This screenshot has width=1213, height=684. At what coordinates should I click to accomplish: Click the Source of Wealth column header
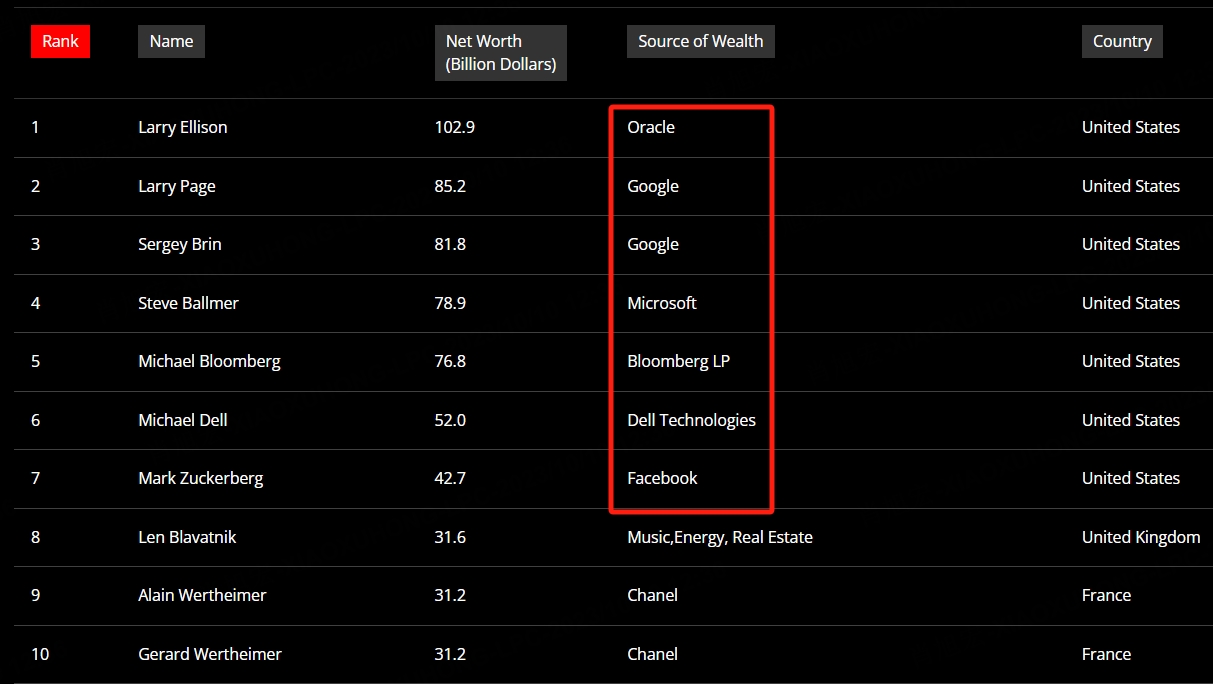pyautogui.click(x=700, y=41)
